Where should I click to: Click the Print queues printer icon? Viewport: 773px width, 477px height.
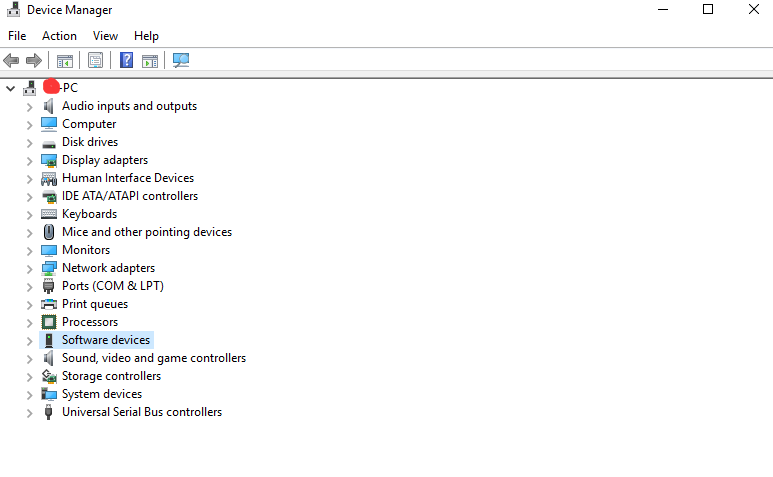click(49, 304)
